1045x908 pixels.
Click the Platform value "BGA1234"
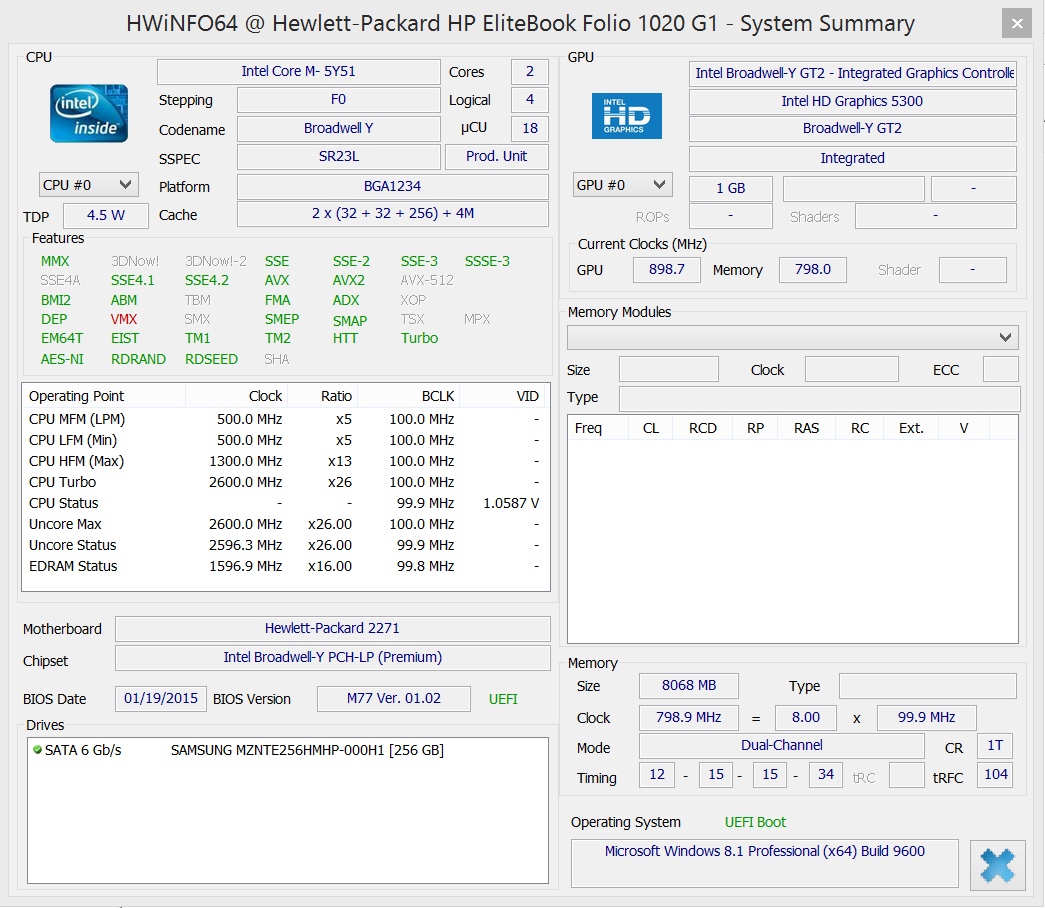click(x=393, y=187)
